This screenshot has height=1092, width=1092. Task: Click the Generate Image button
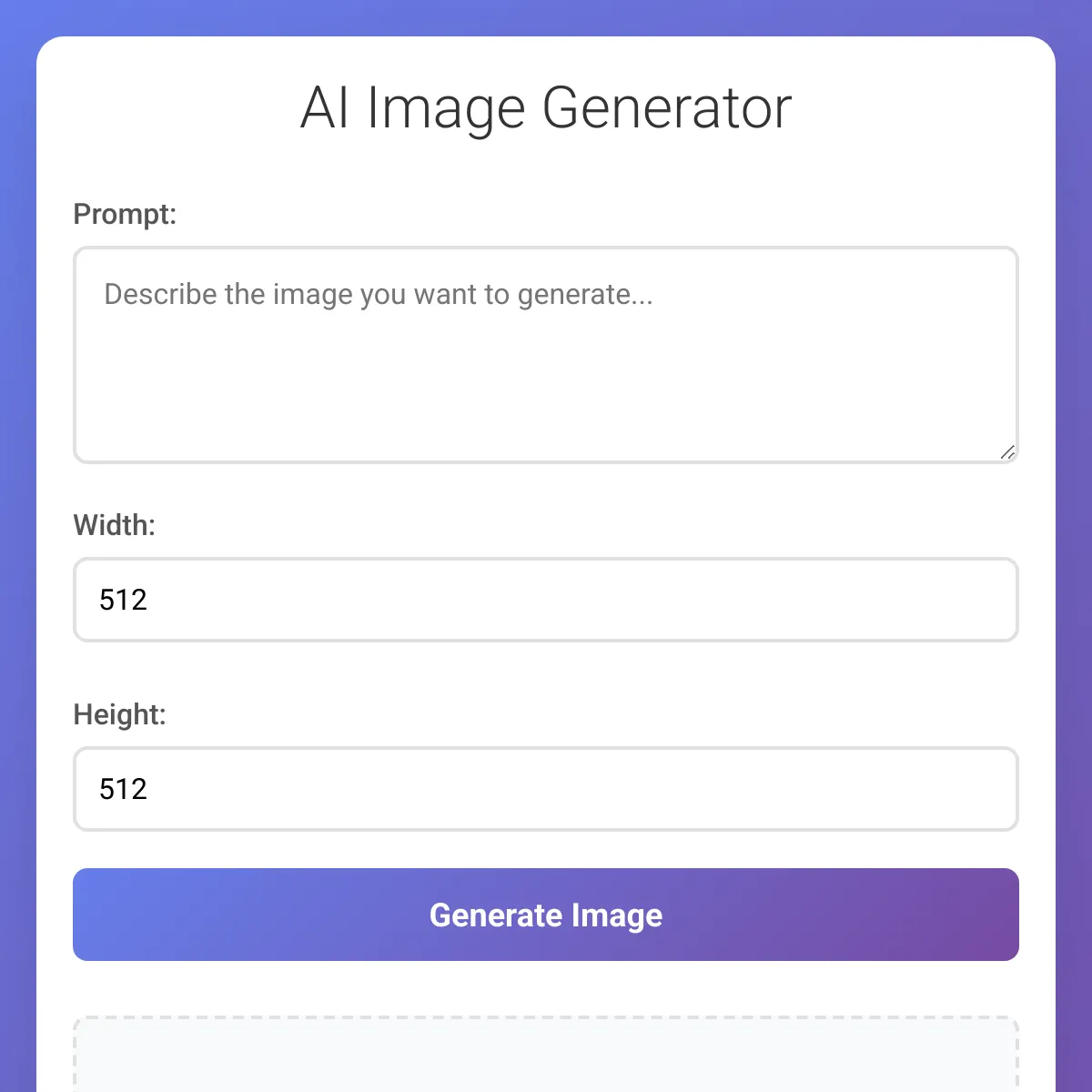tap(546, 915)
